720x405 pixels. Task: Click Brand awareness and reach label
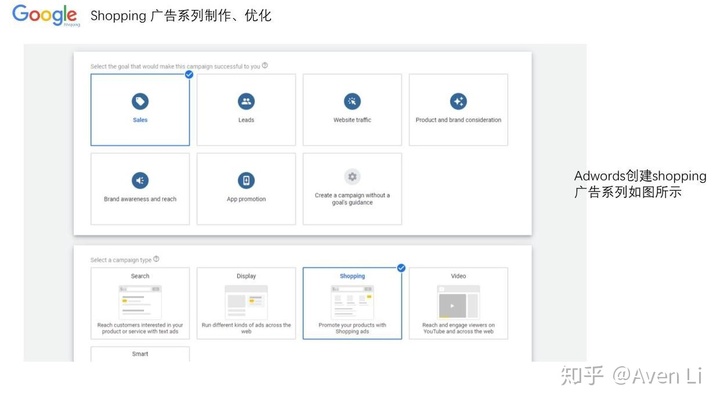coord(140,199)
